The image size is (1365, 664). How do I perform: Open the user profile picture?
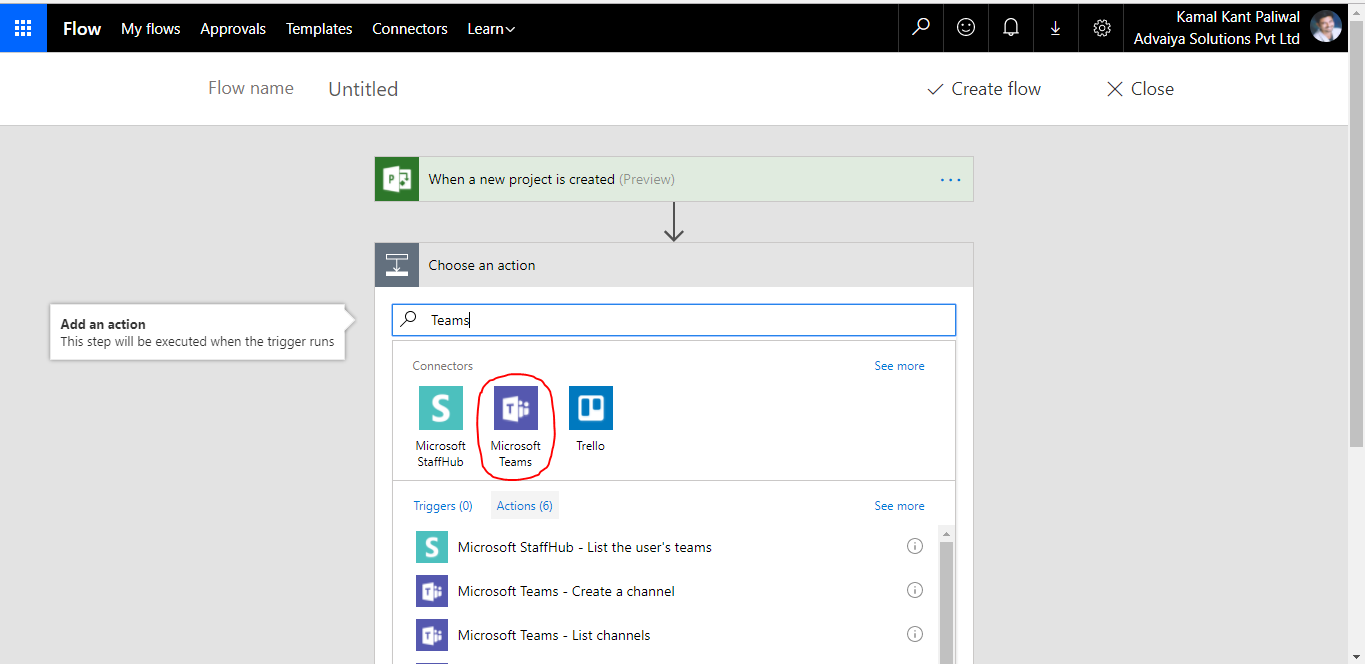pyautogui.click(x=1326, y=27)
